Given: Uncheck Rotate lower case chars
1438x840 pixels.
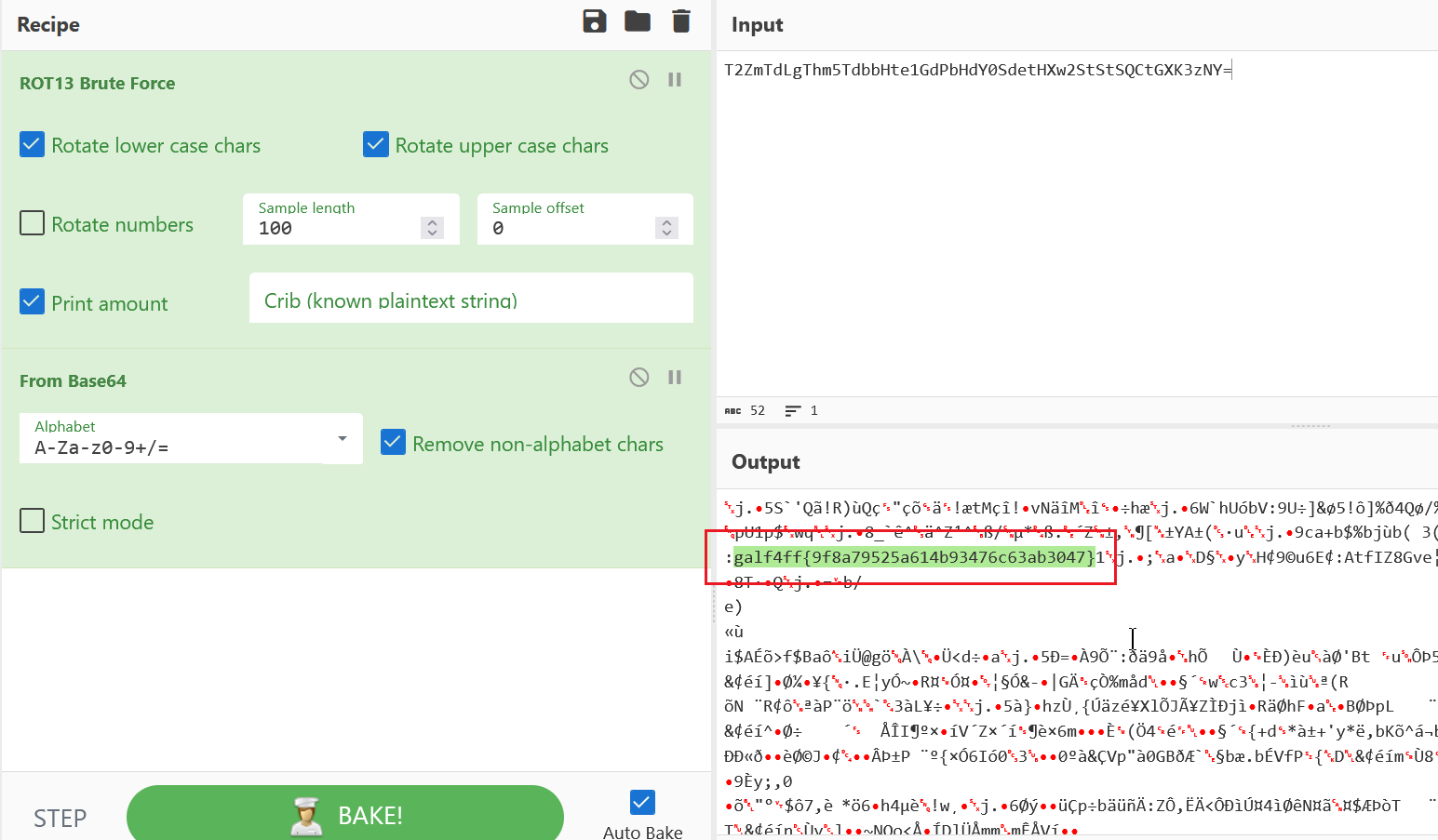Looking at the screenshot, I should (x=33, y=145).
